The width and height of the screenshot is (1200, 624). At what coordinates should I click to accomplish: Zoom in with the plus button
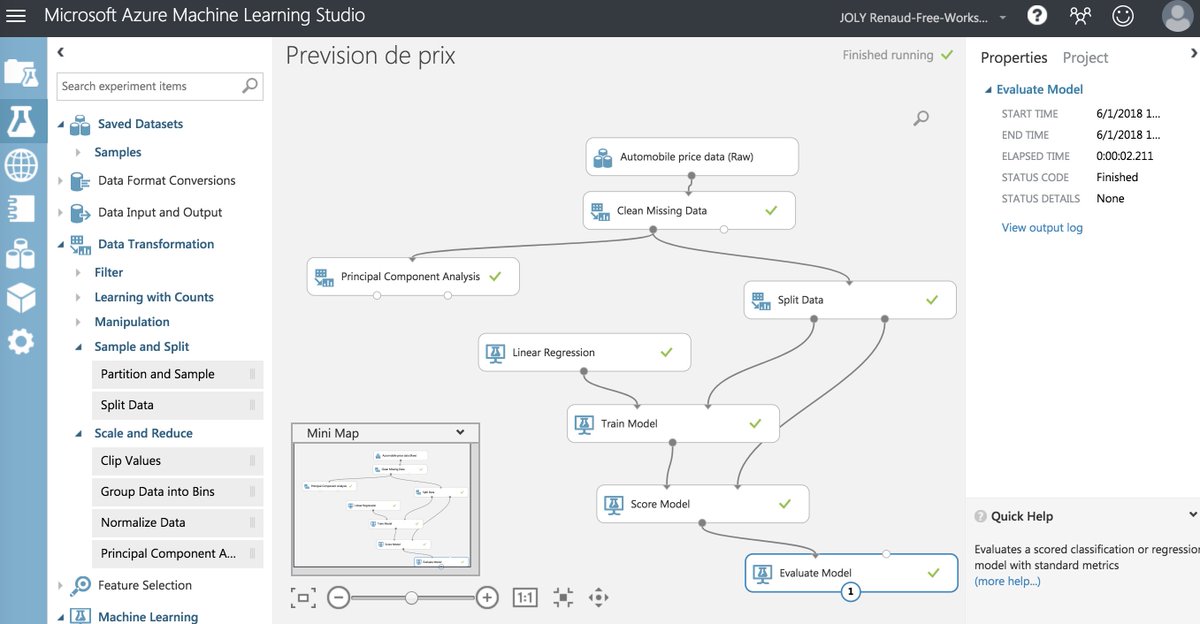click(487, 598)
